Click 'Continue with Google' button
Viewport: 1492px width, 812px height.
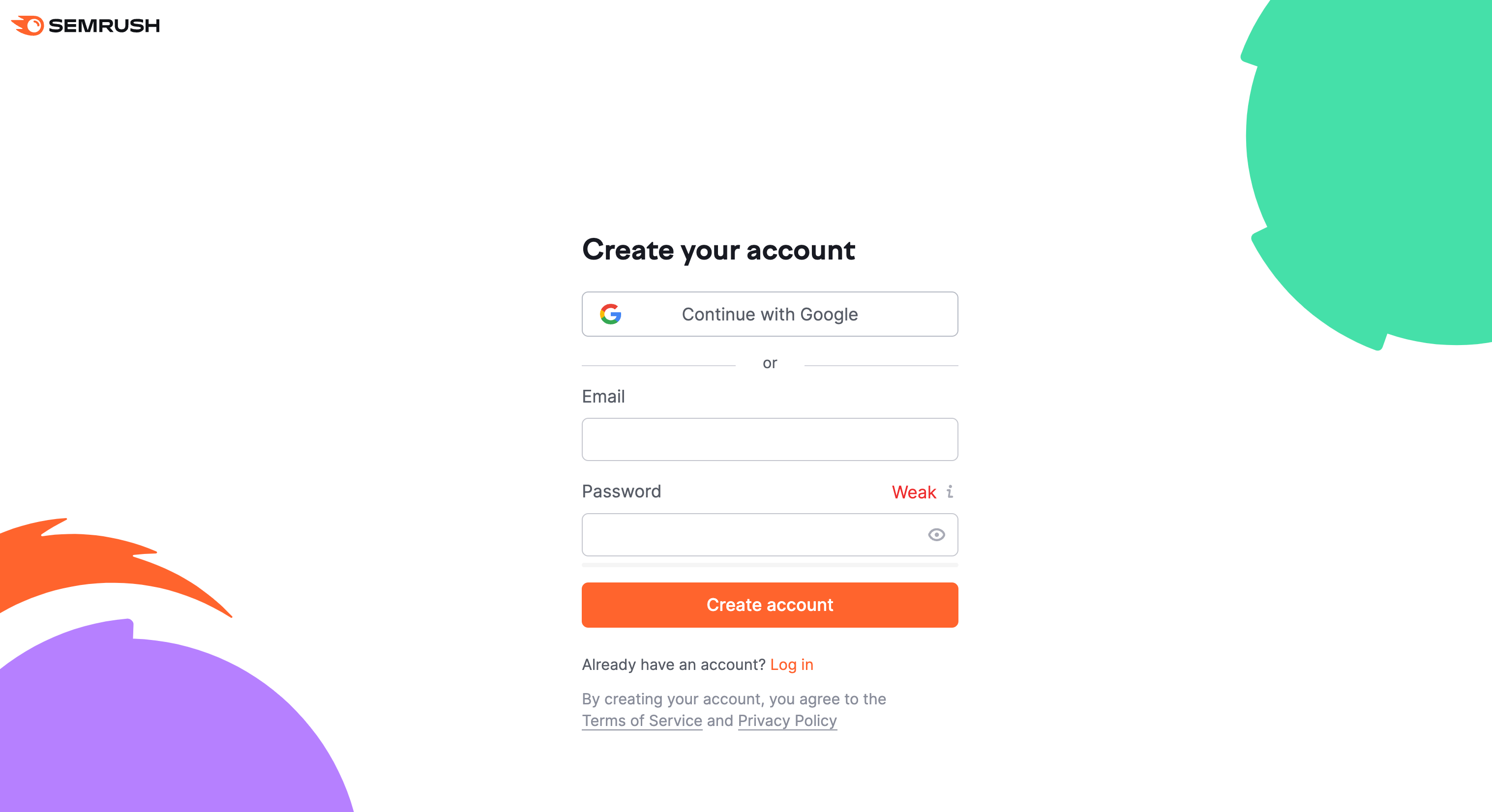pos(770,314)
